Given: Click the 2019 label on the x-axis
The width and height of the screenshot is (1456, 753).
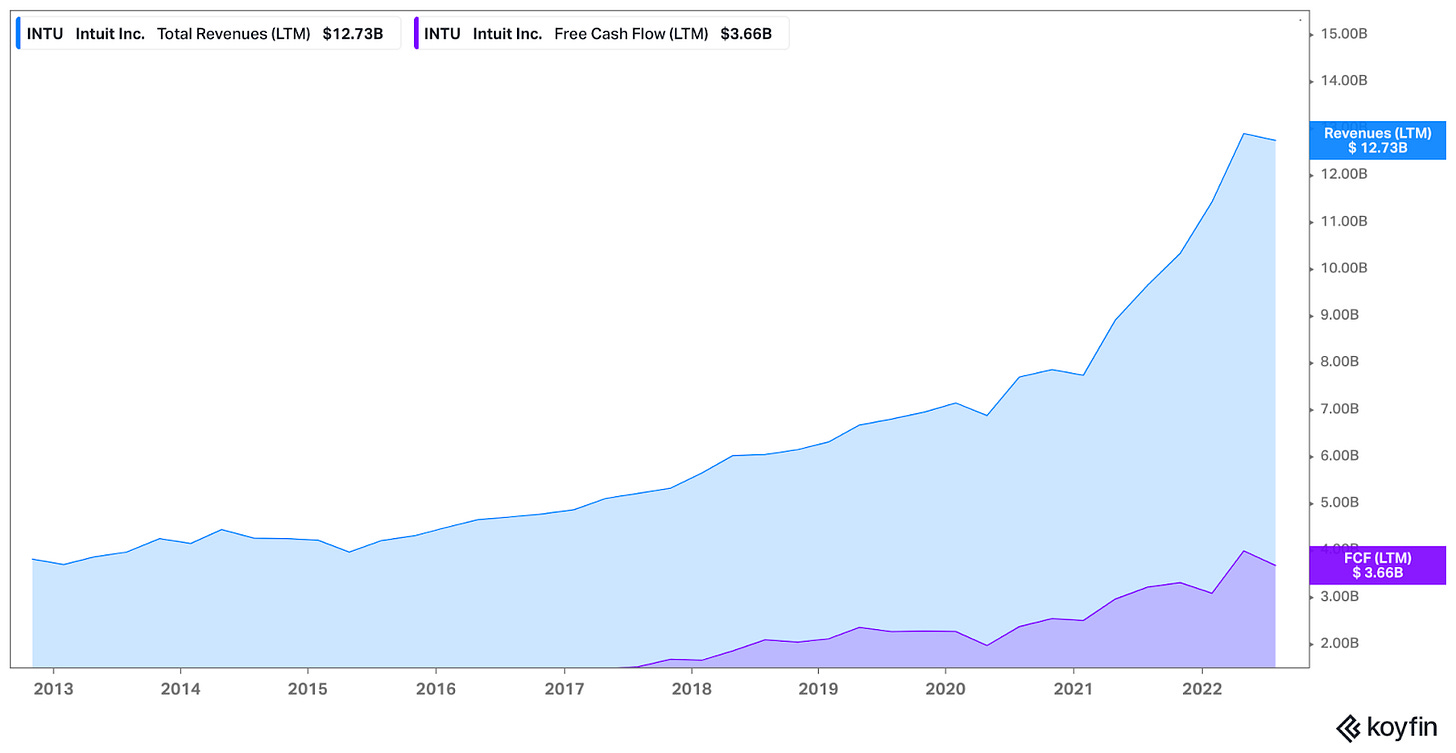Looking at the screenshot, I should pos(818,689).
